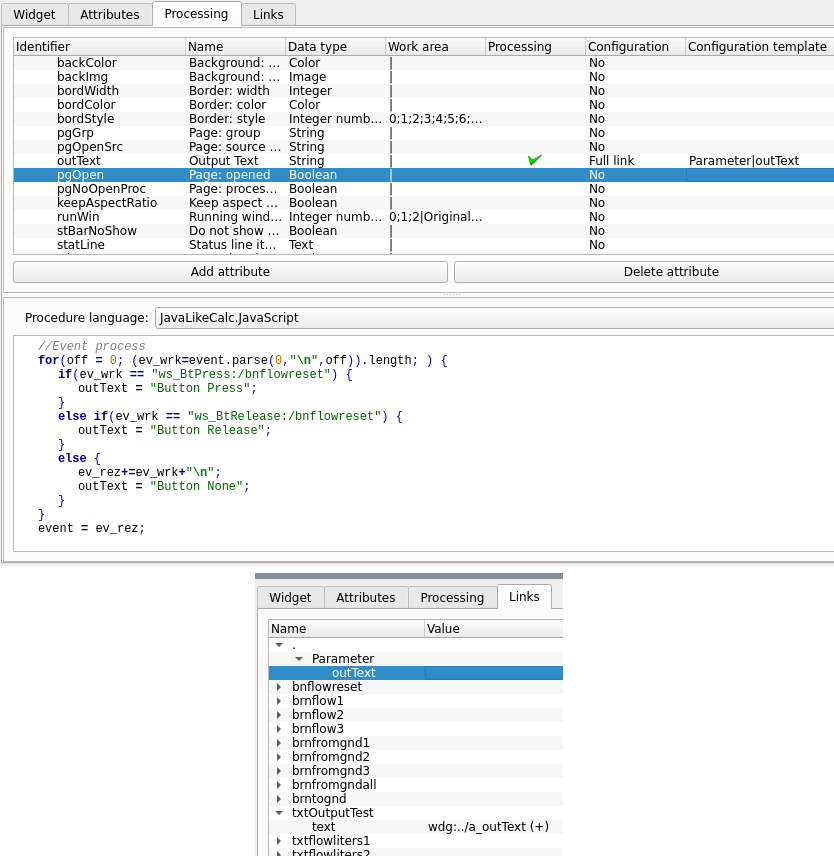Viewport: 834px width, 856px height.
Task: Select the text link under txtOutputTest
Action: 323,827
